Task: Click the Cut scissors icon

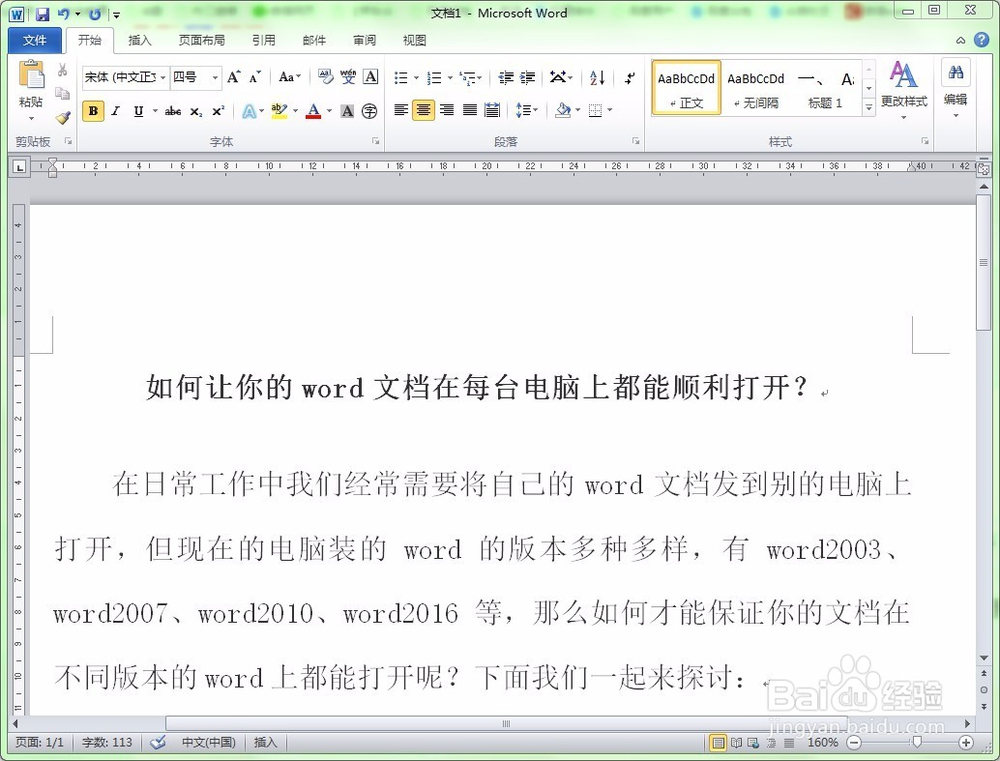Action: click(x=62, y=70)
